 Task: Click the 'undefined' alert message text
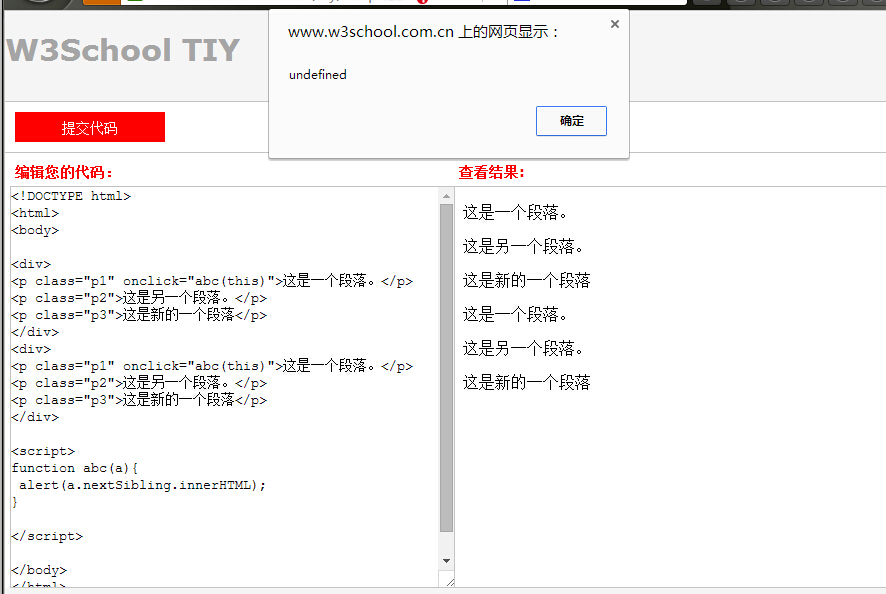point(318,75)
